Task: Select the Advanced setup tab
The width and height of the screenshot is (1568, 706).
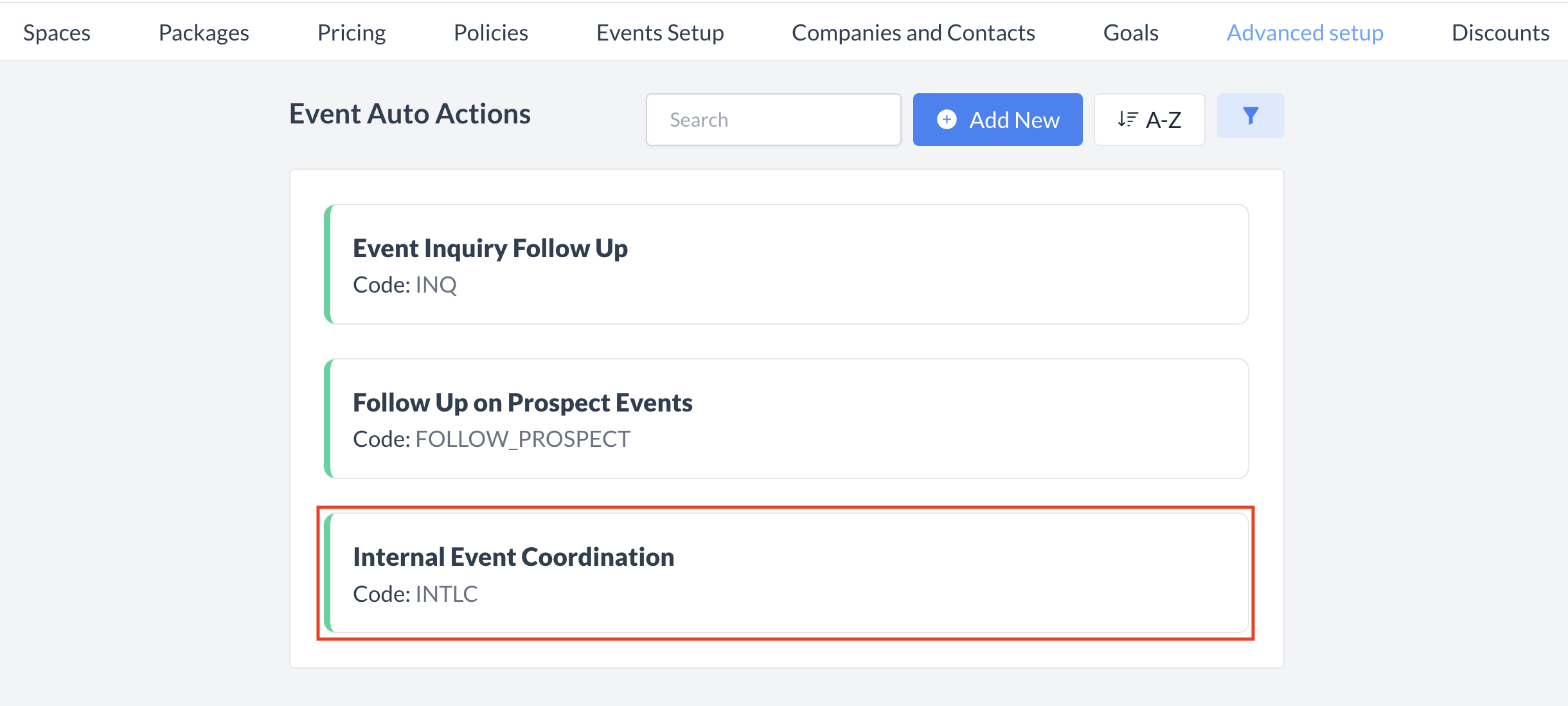Action: pos(1305,33)
